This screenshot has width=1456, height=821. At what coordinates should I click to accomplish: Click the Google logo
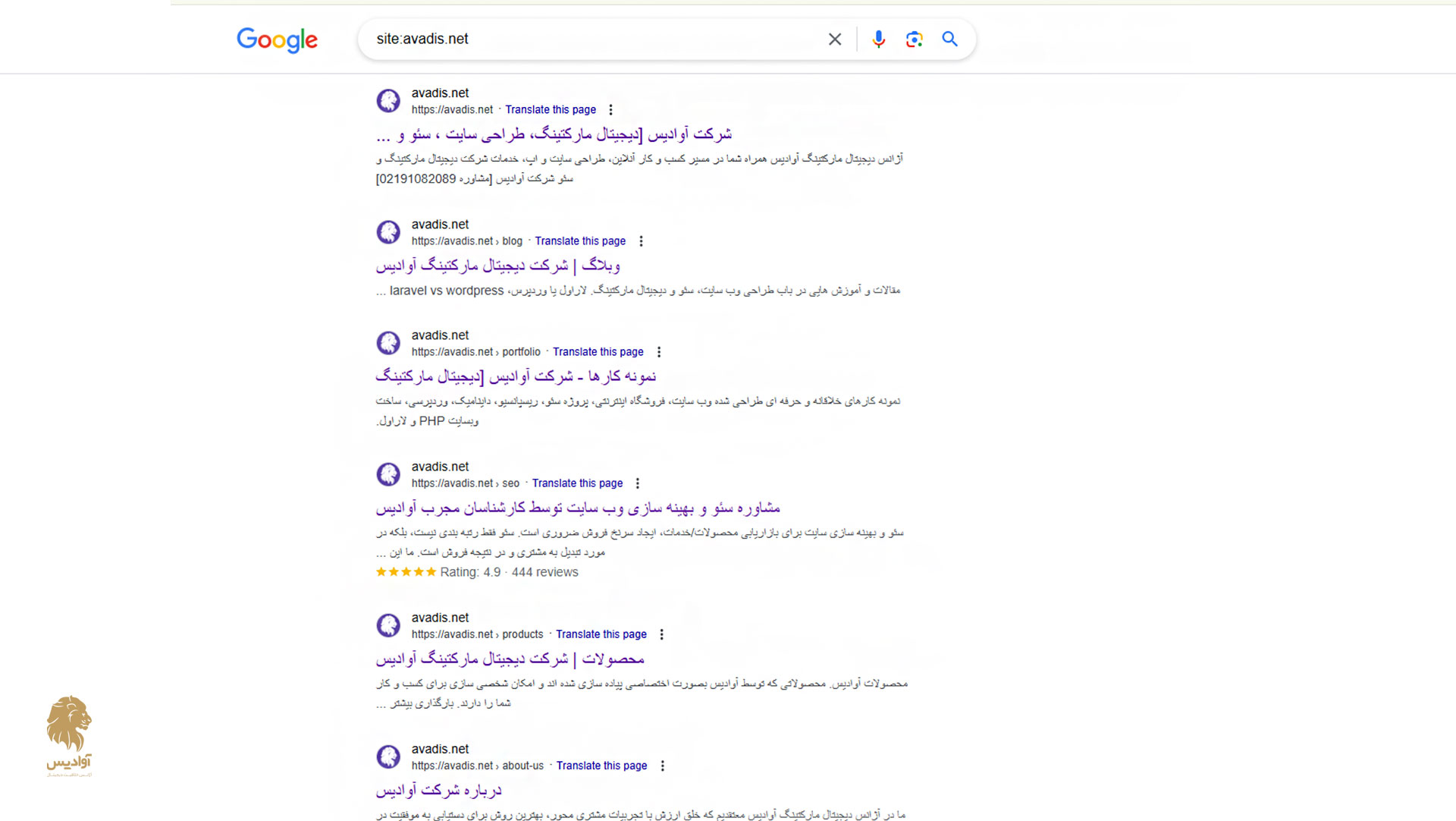(x=277, y=39)
